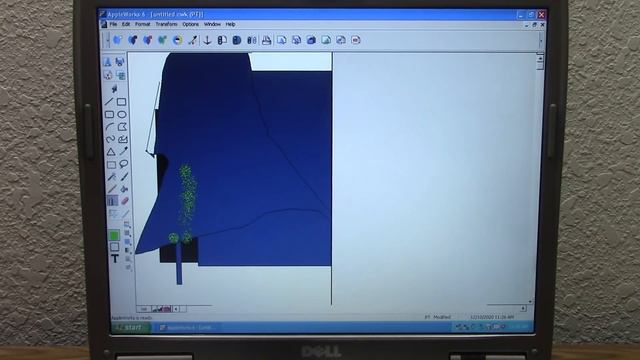
Task: Open the File menu
Action: [113, 24]
